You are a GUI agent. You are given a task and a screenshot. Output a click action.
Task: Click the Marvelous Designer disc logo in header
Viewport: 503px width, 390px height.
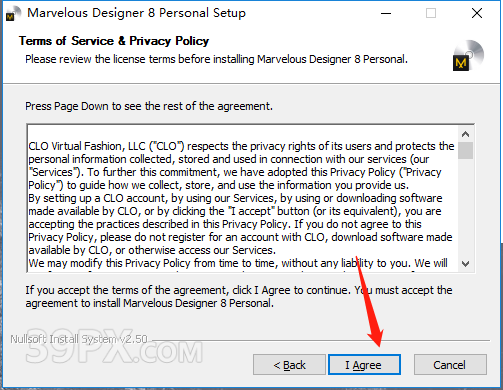tap(468, 55)
